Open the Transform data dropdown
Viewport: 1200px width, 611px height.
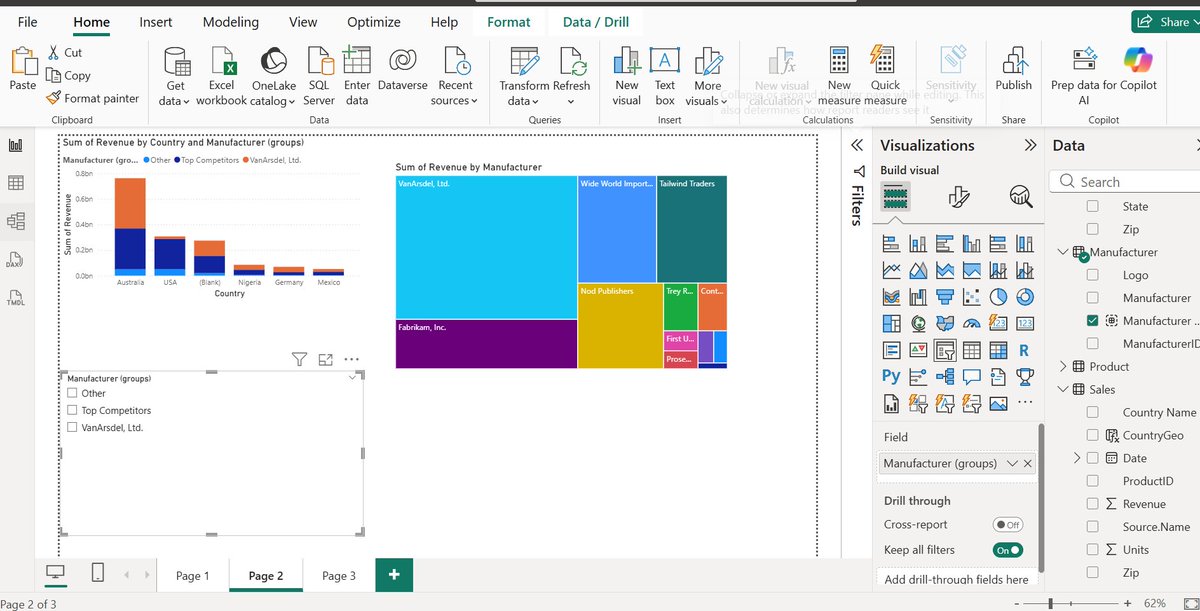tap(523, 93)
